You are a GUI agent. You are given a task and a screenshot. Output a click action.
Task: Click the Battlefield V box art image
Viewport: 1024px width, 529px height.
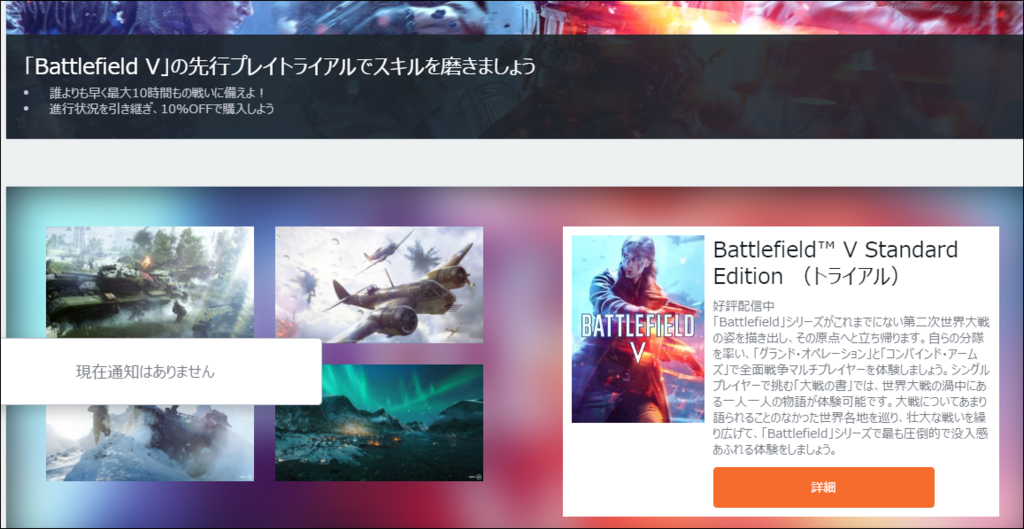pyautogui.click(x=637, y=329)
